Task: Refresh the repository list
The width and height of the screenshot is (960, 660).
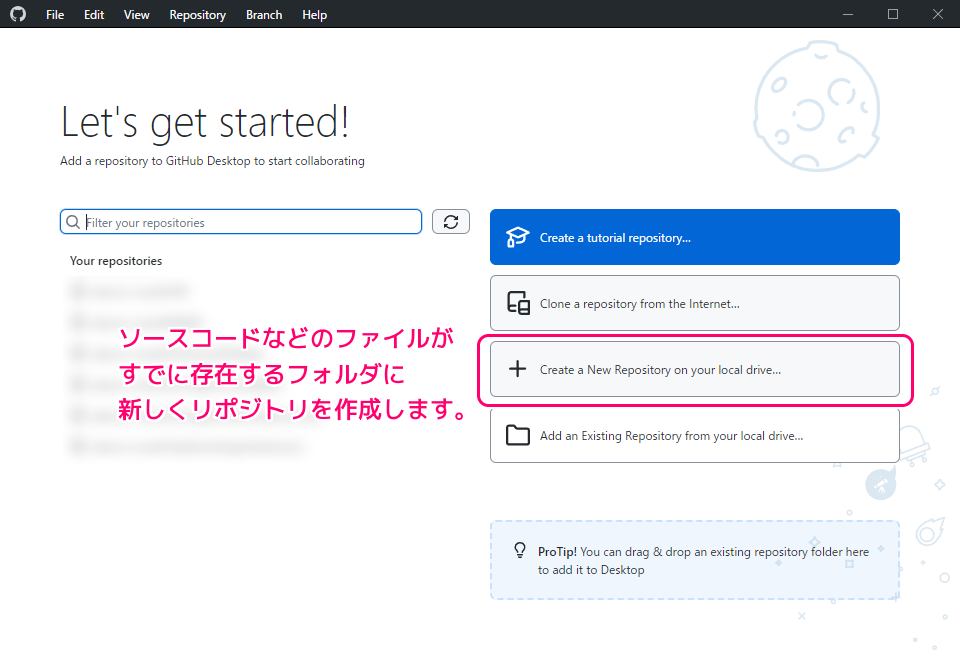Action: (451, 222)
